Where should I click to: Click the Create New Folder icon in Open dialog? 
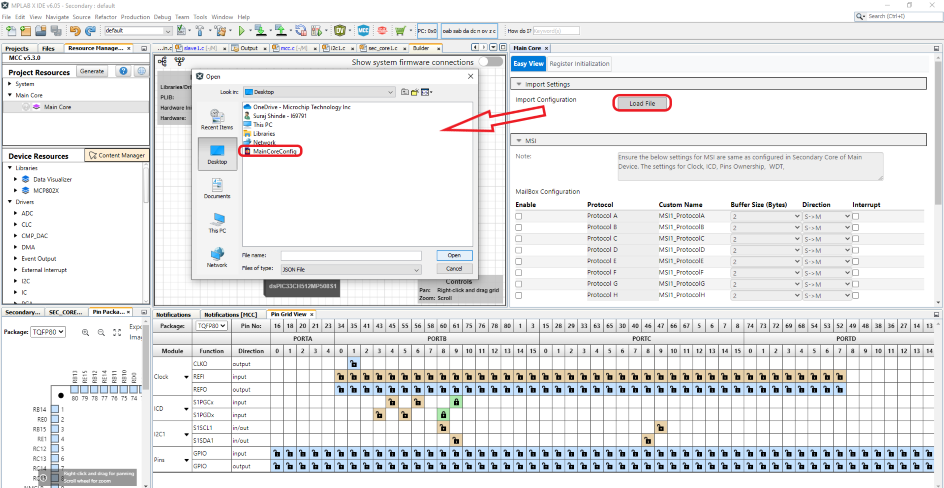click(x=415, y=92)
